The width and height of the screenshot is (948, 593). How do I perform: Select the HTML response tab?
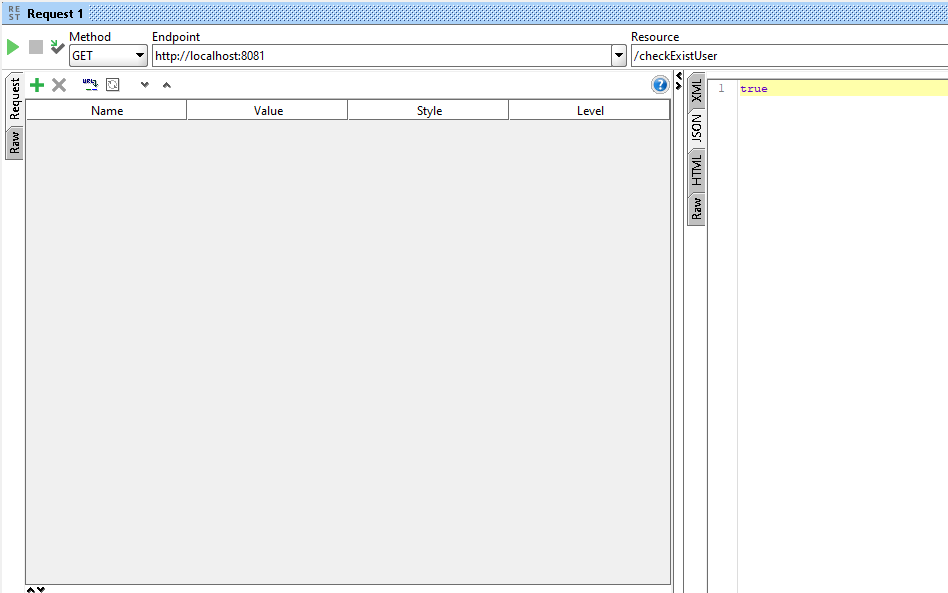click(x=697, y=170)
